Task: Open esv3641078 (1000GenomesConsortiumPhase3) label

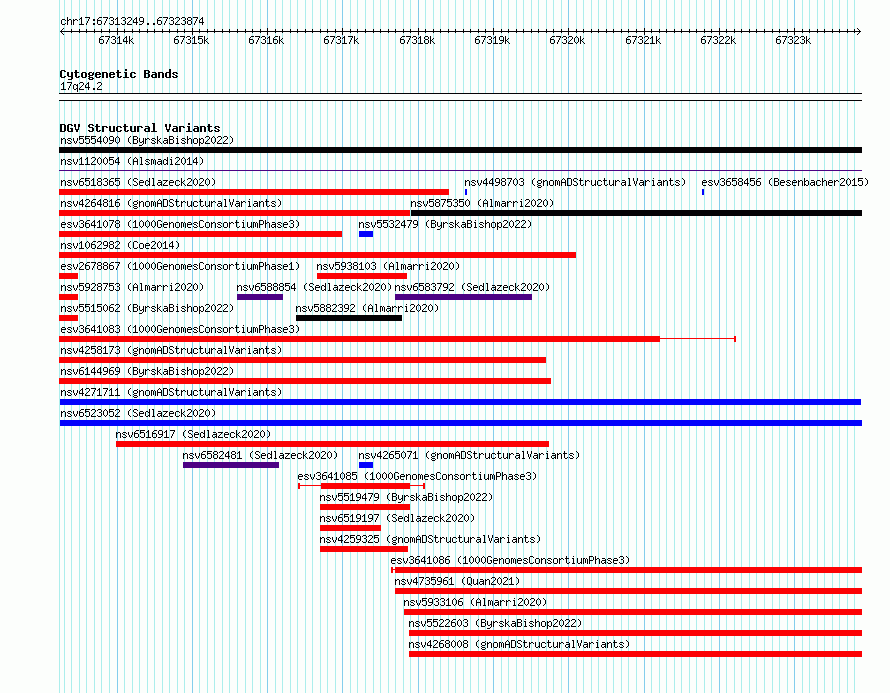Action: (x=180, y=224)
